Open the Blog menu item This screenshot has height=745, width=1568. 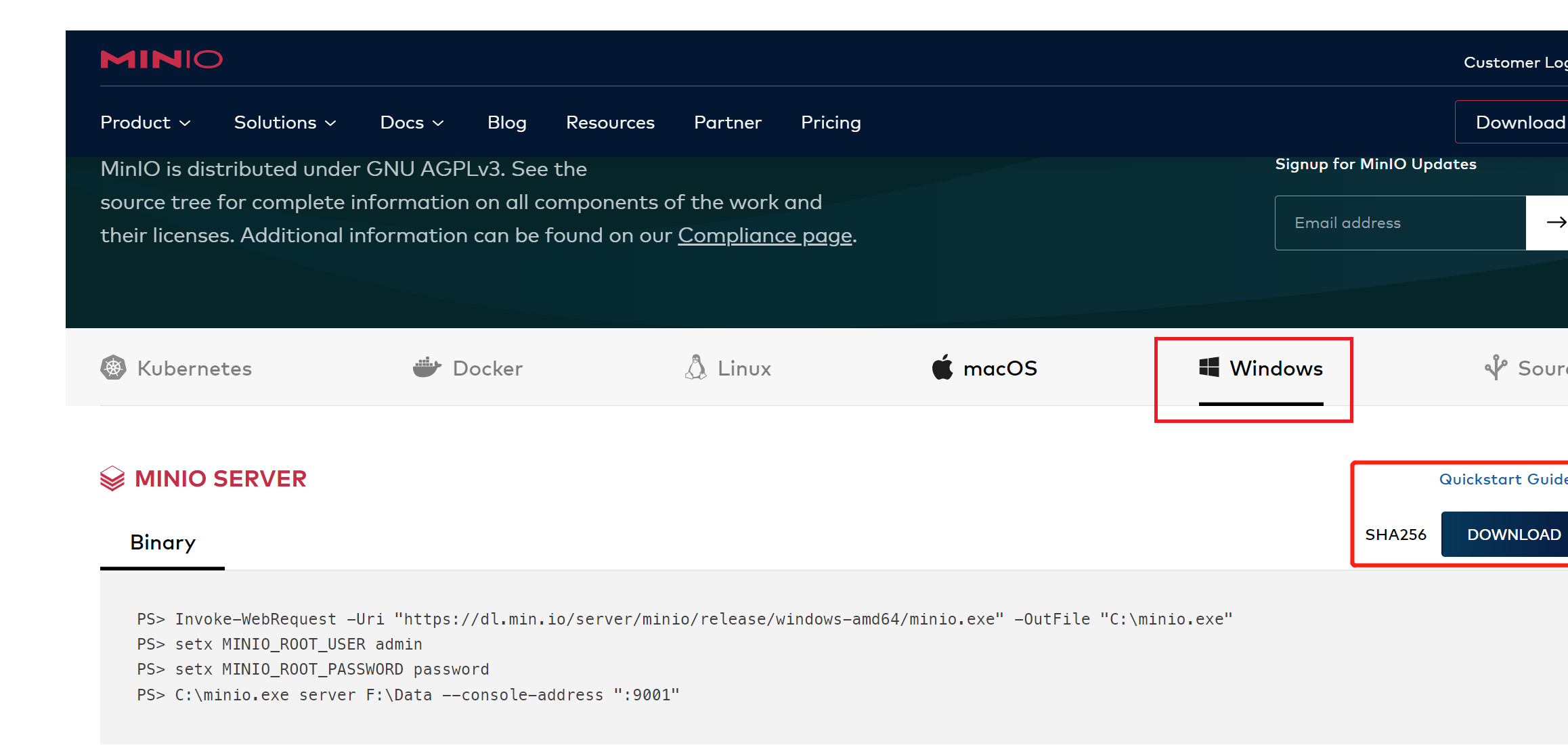coord(506,122)
